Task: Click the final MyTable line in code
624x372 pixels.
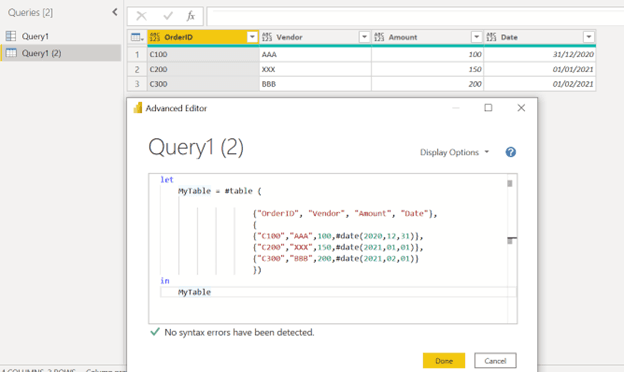Action: coord(194,292)
